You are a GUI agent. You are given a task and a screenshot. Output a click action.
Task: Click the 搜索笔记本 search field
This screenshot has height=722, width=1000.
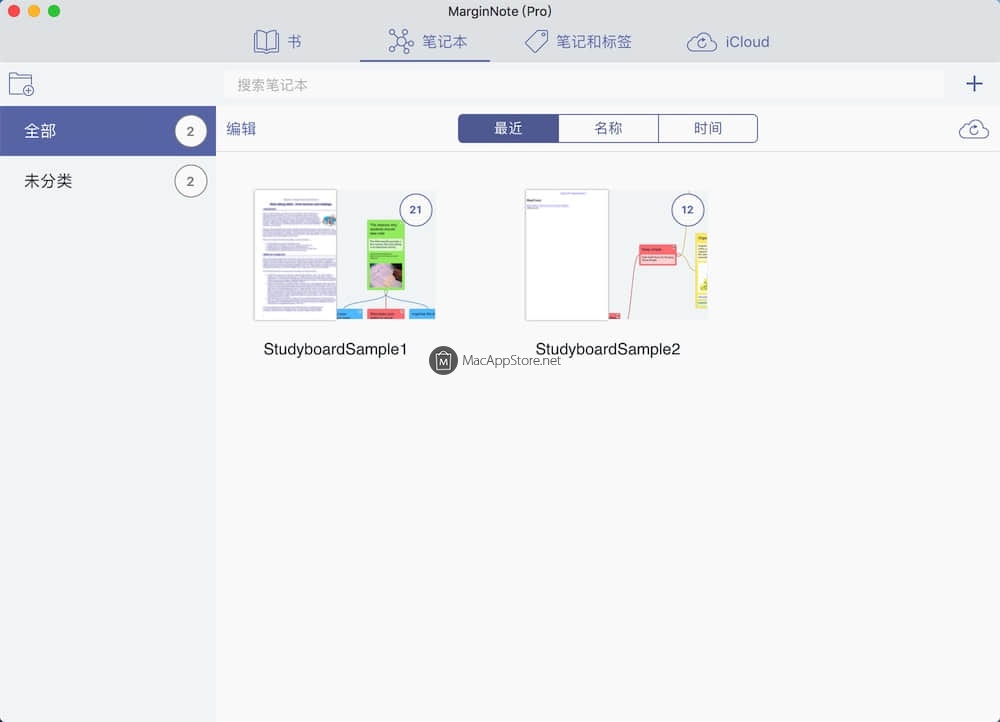tap(583, 85)
